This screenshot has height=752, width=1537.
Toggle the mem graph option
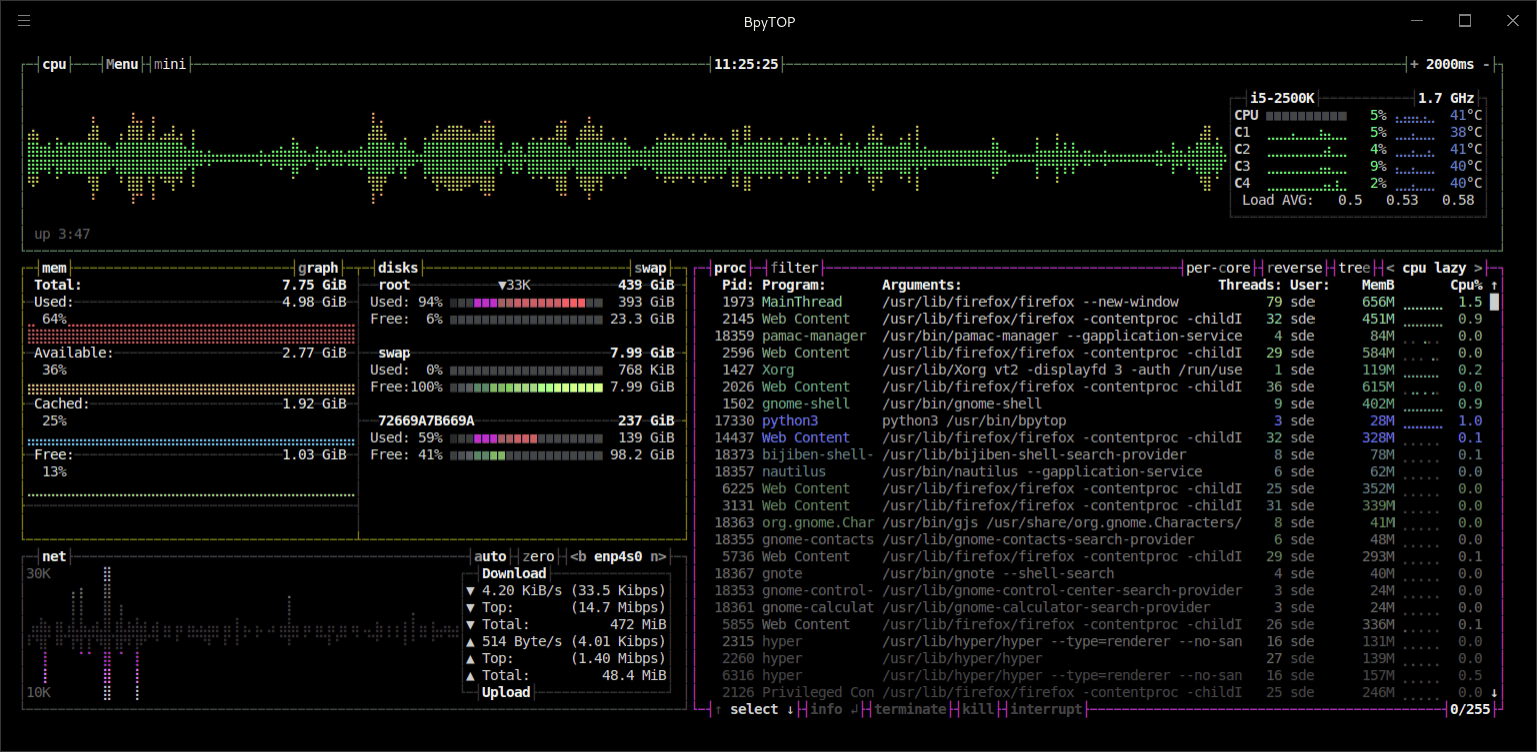319,268
